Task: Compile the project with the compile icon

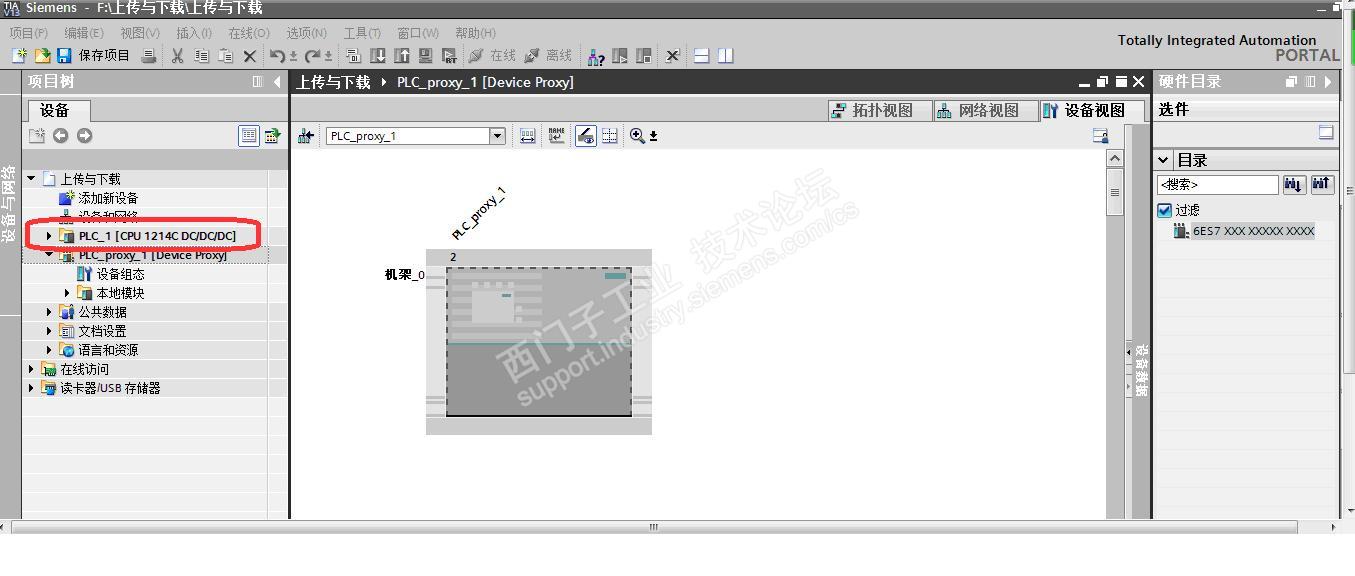Action: pos(353,56)
